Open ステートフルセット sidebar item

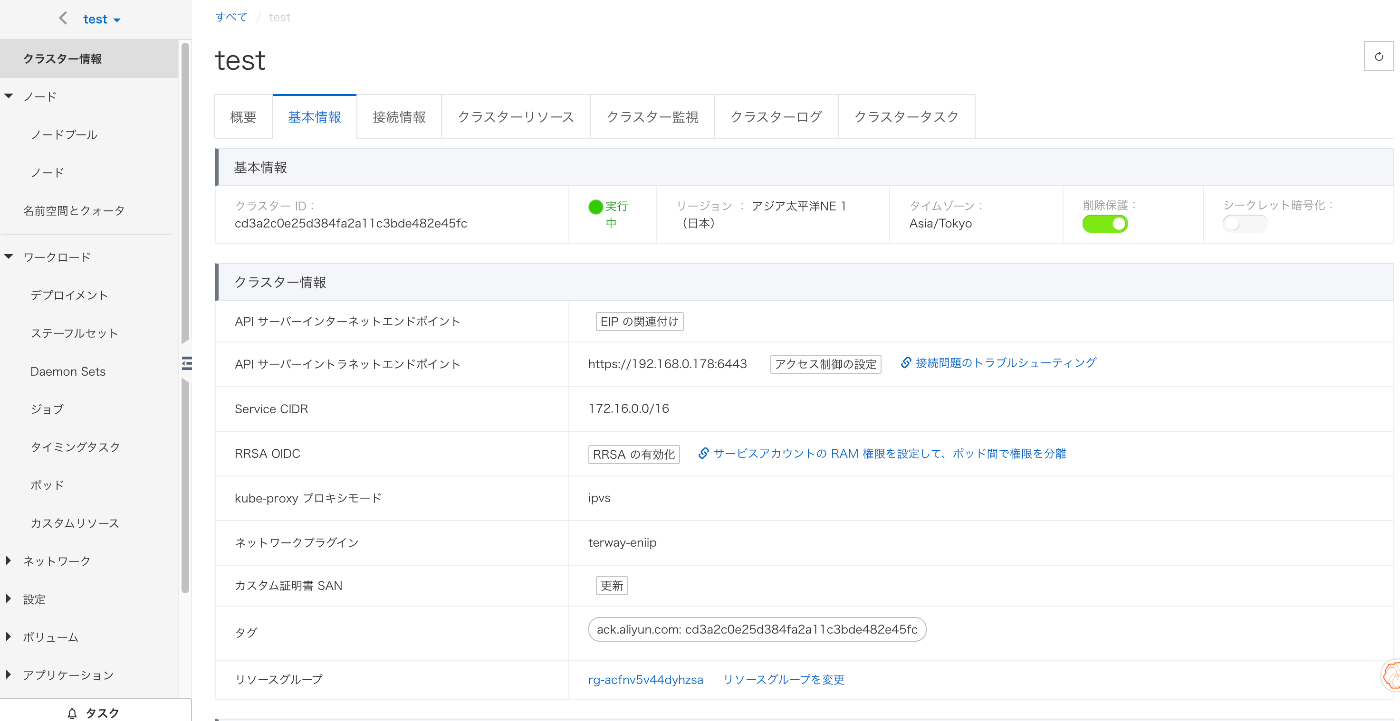pos(74,333)
